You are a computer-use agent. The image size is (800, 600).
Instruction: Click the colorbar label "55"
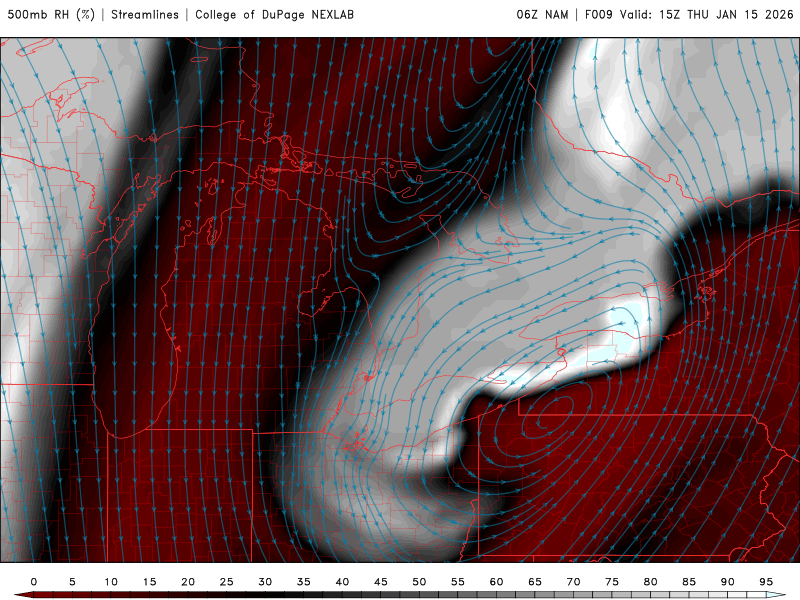(458, 582)
